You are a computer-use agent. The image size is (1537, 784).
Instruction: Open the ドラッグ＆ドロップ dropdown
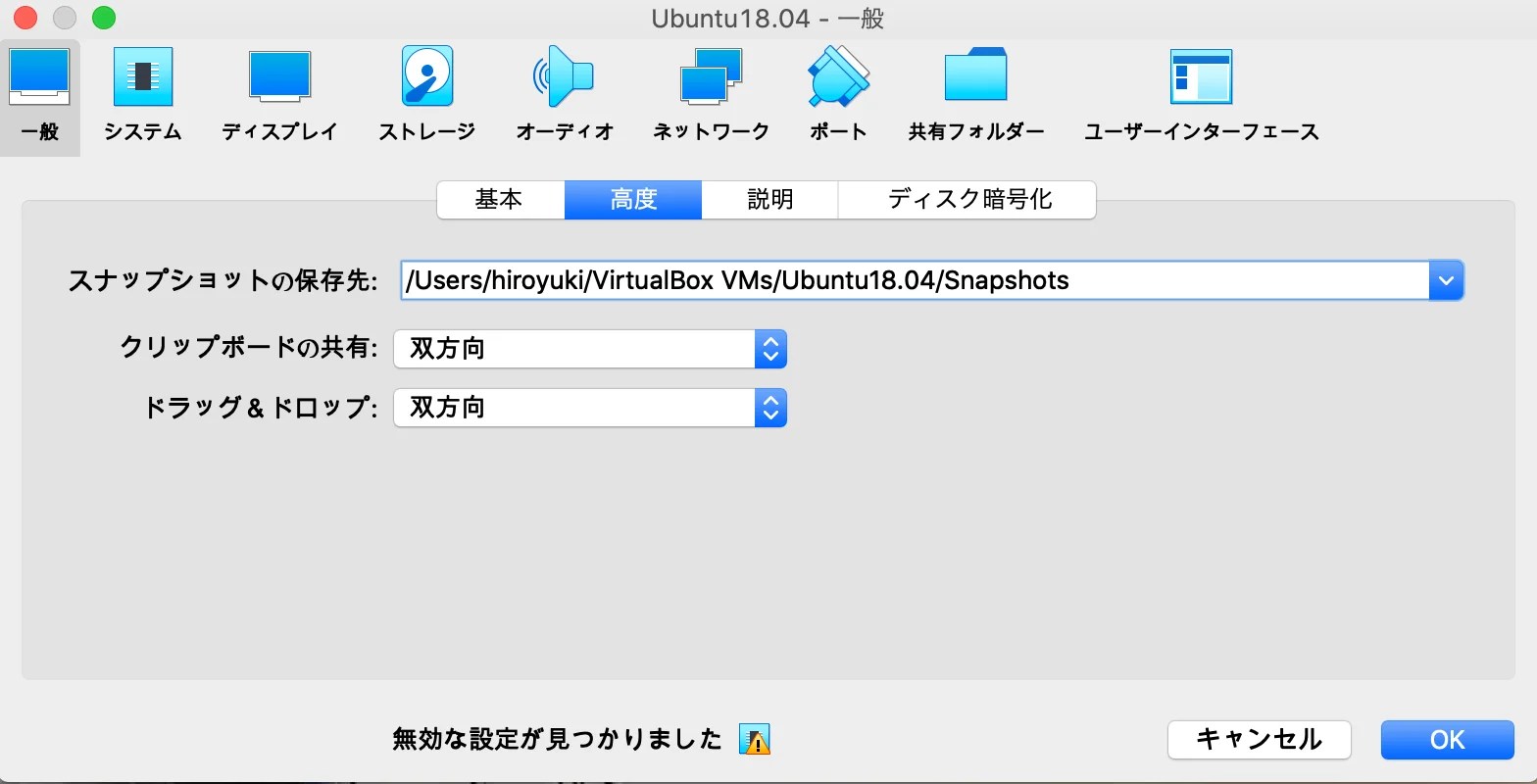tap(590, 408)
